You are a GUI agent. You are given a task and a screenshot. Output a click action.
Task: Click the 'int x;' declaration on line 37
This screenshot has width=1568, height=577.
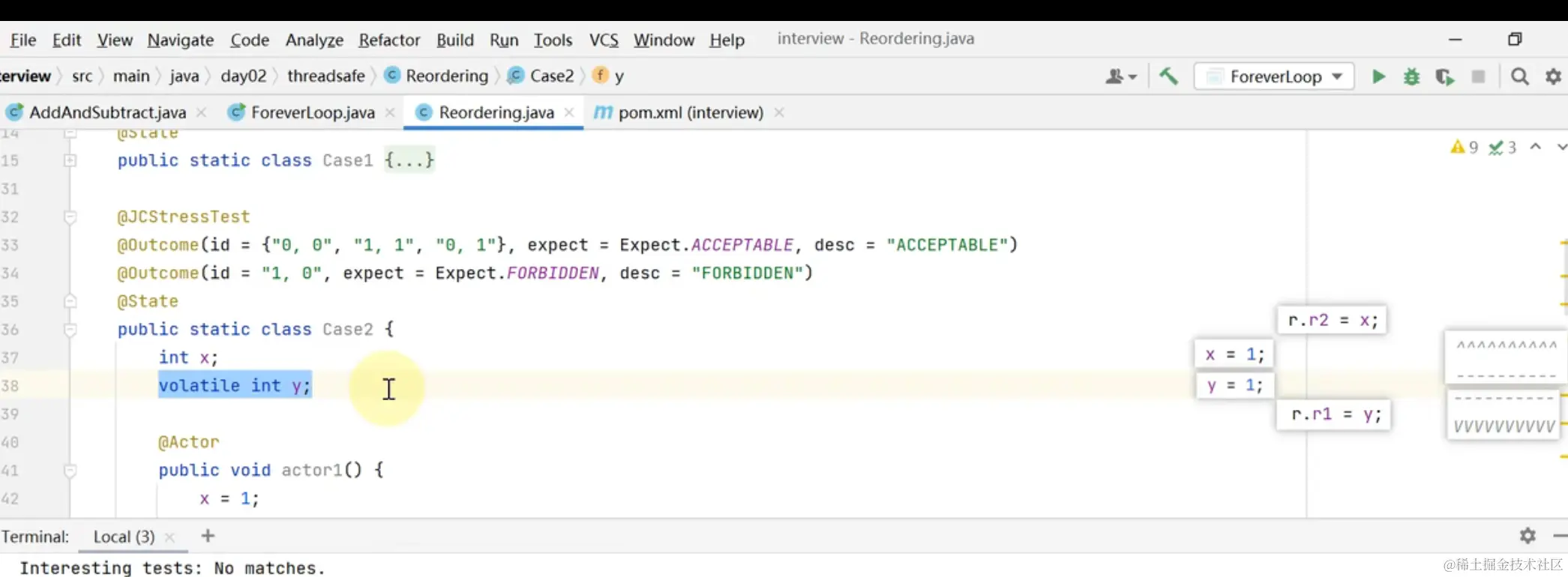coord(188,357)
